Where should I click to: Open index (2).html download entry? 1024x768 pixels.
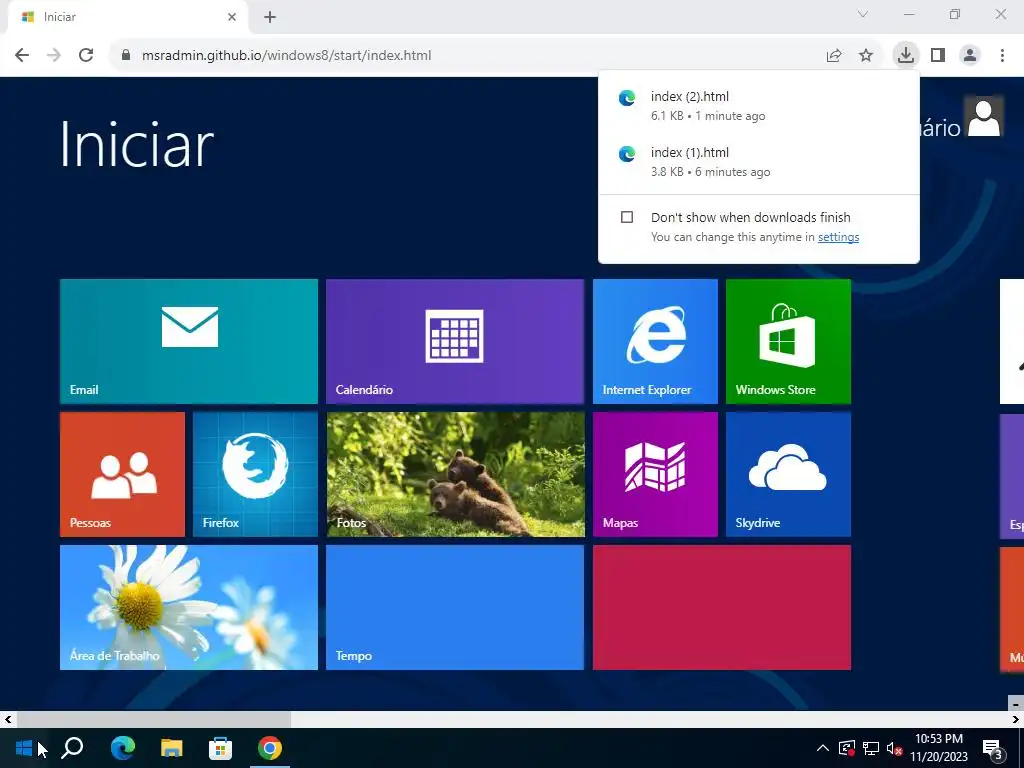759,106
